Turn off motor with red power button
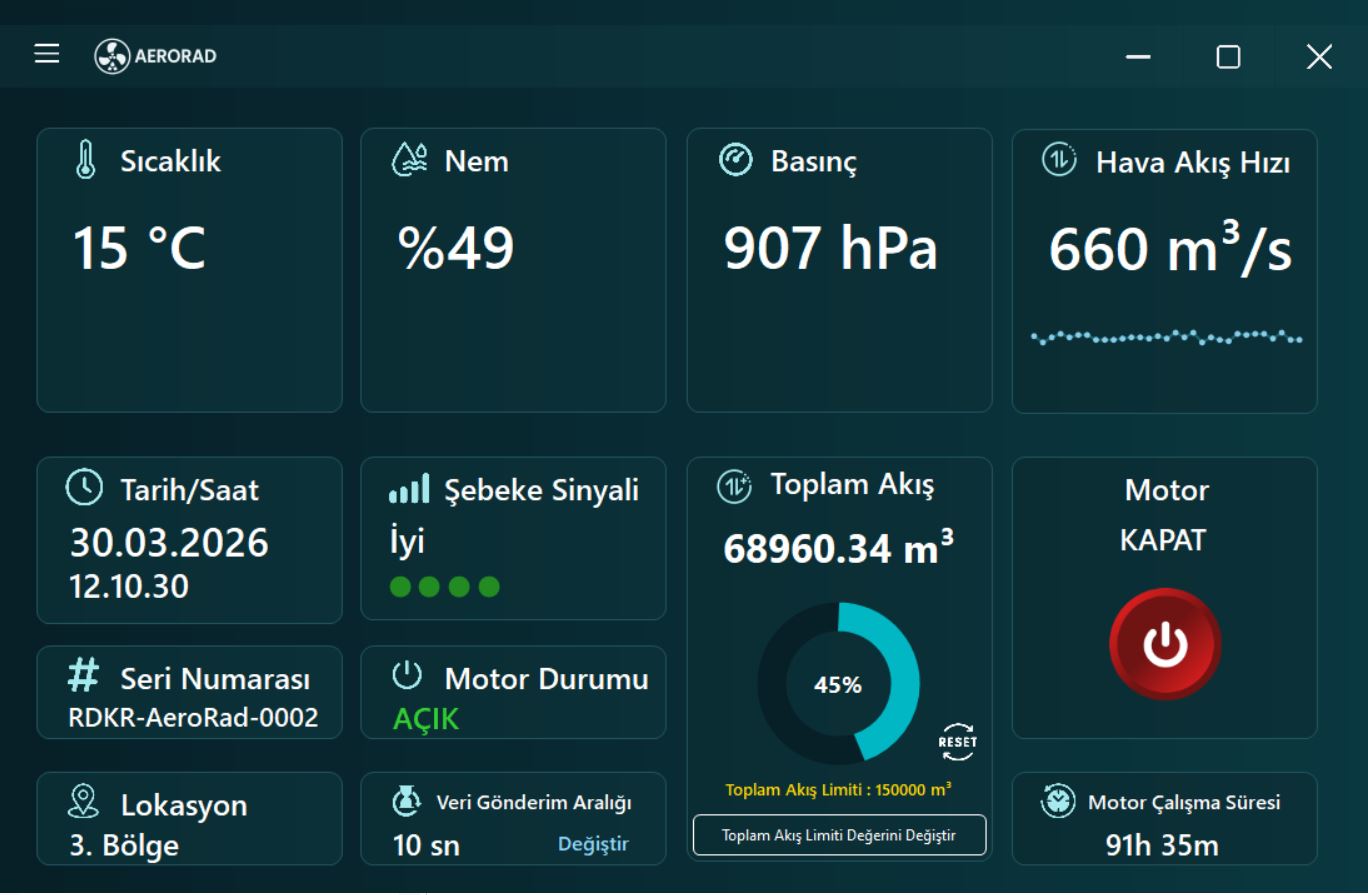Viewport: 1368px width, 895px height. pyautogui.click(x=1165, y=645)
